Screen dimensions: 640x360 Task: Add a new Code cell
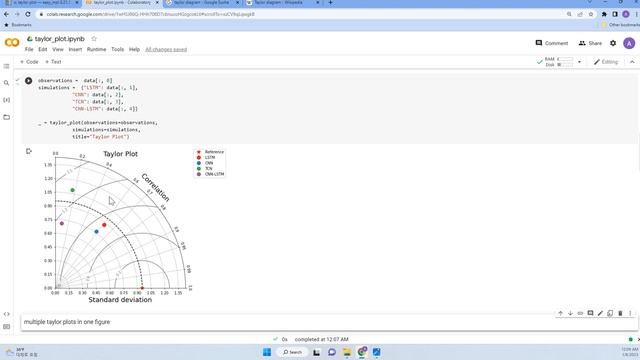pyautogui.click(x=29, y=62)
